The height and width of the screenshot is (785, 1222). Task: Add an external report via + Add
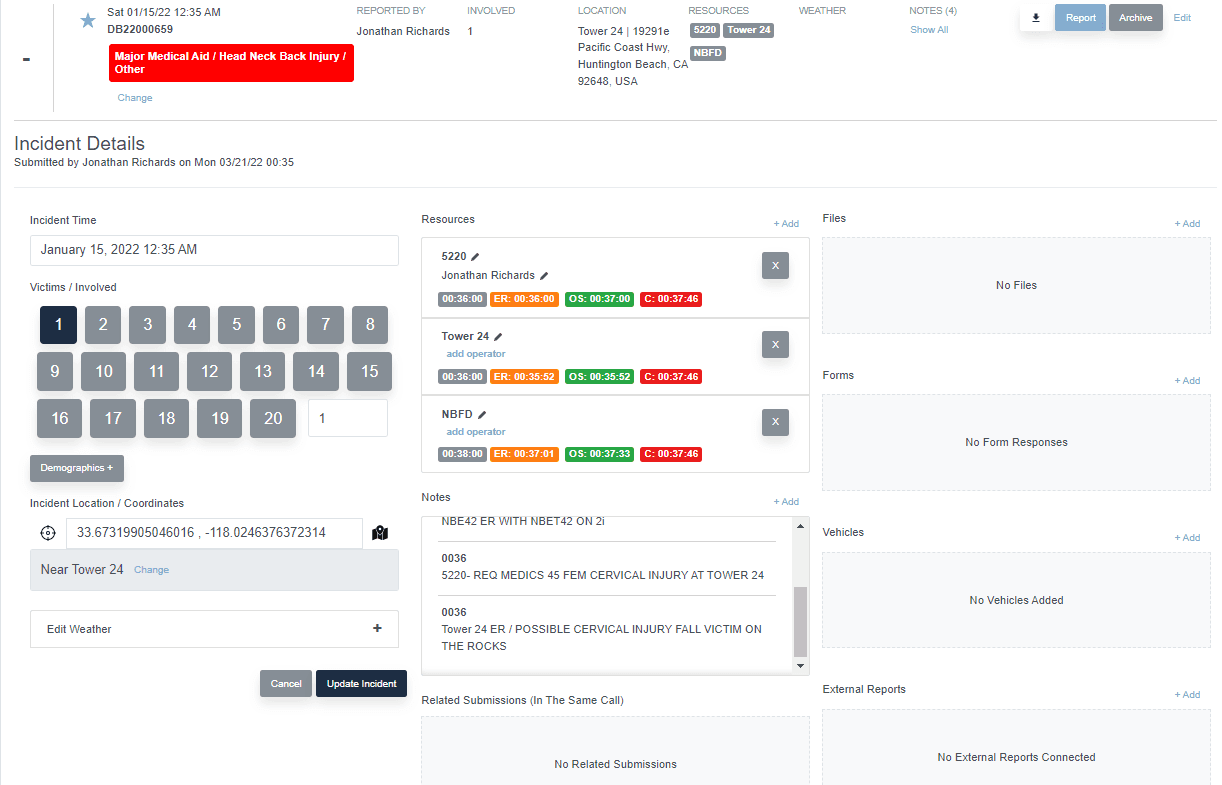point(1187,695)
